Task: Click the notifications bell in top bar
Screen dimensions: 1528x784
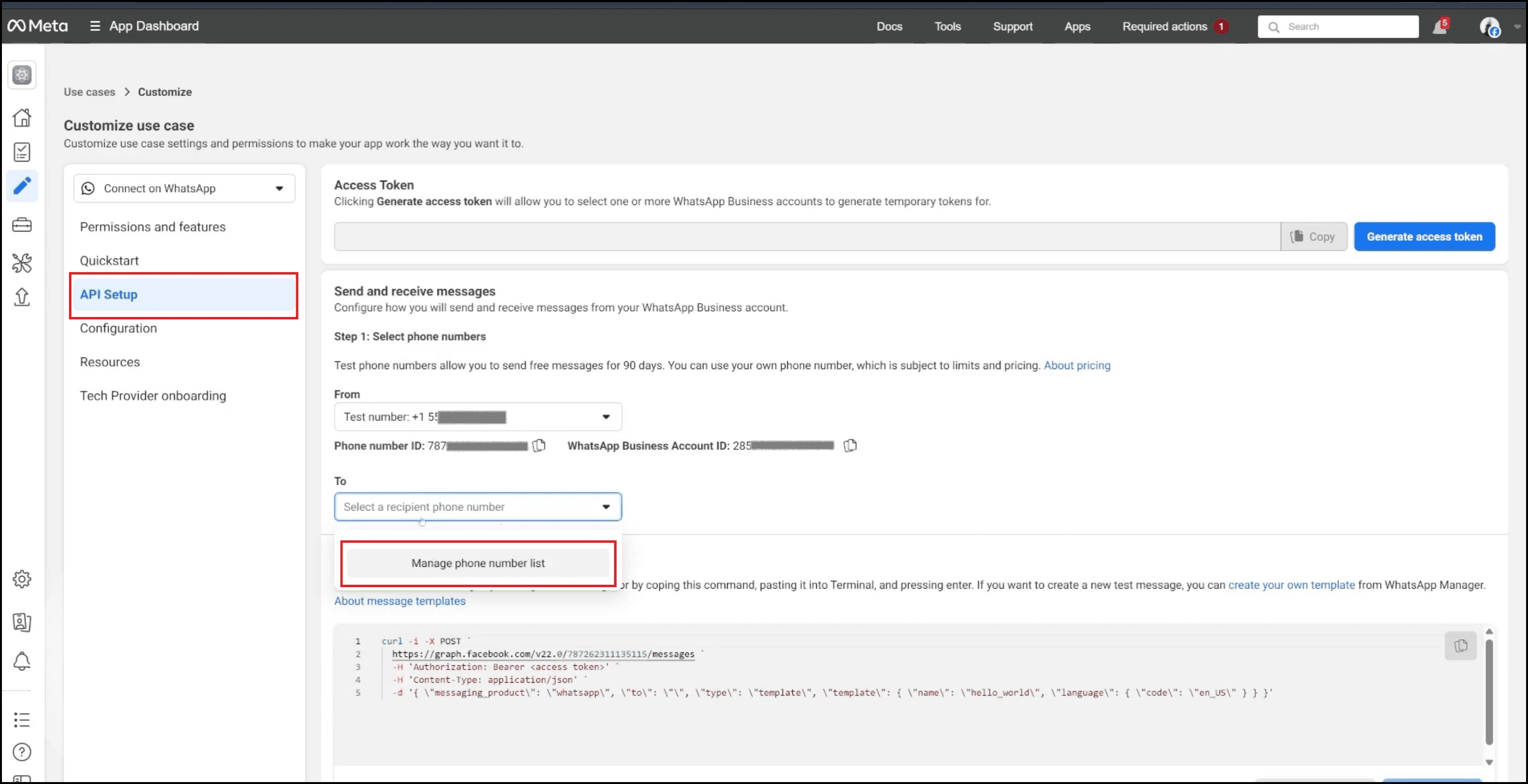Action: 1440,27
